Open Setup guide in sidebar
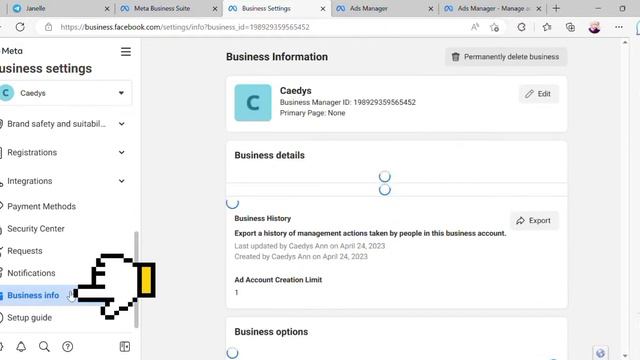640x360 pixels. point(29,318)
